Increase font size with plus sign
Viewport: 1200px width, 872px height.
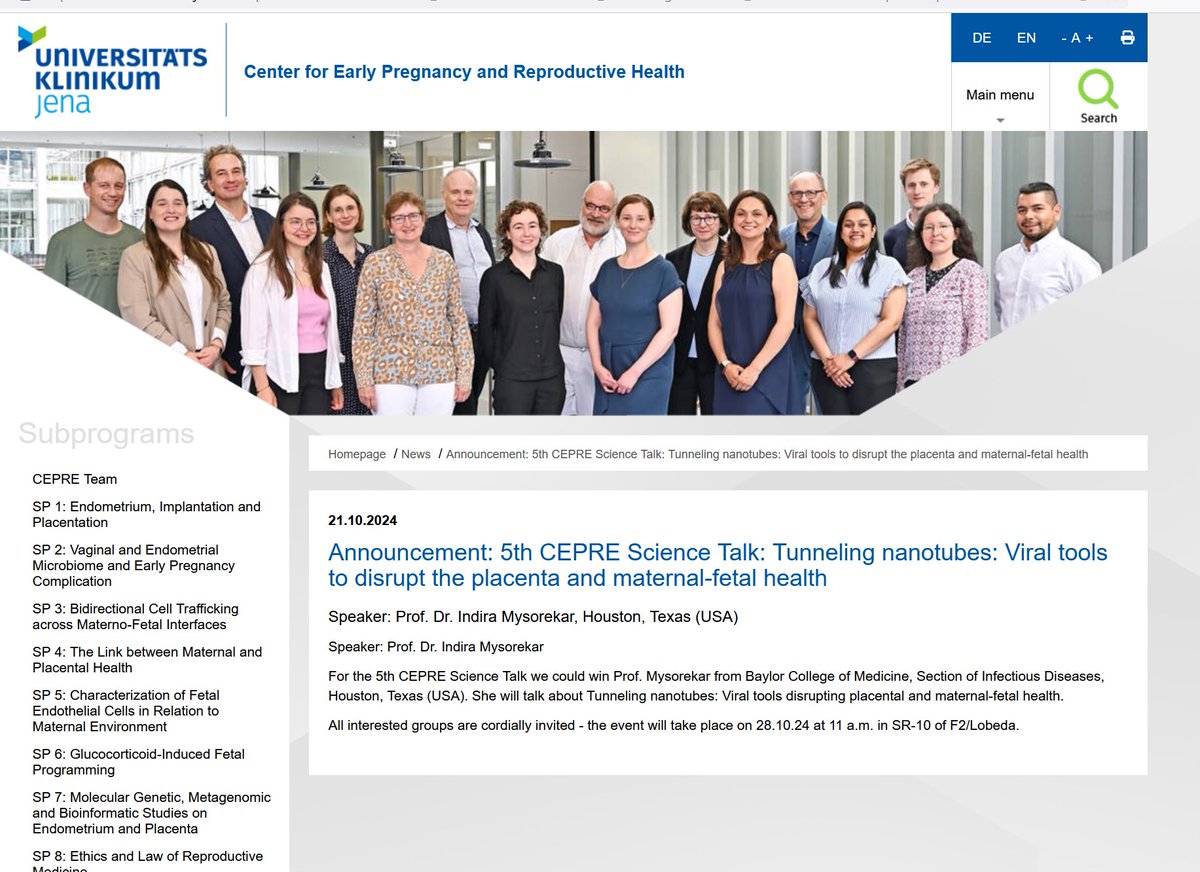1089,38
